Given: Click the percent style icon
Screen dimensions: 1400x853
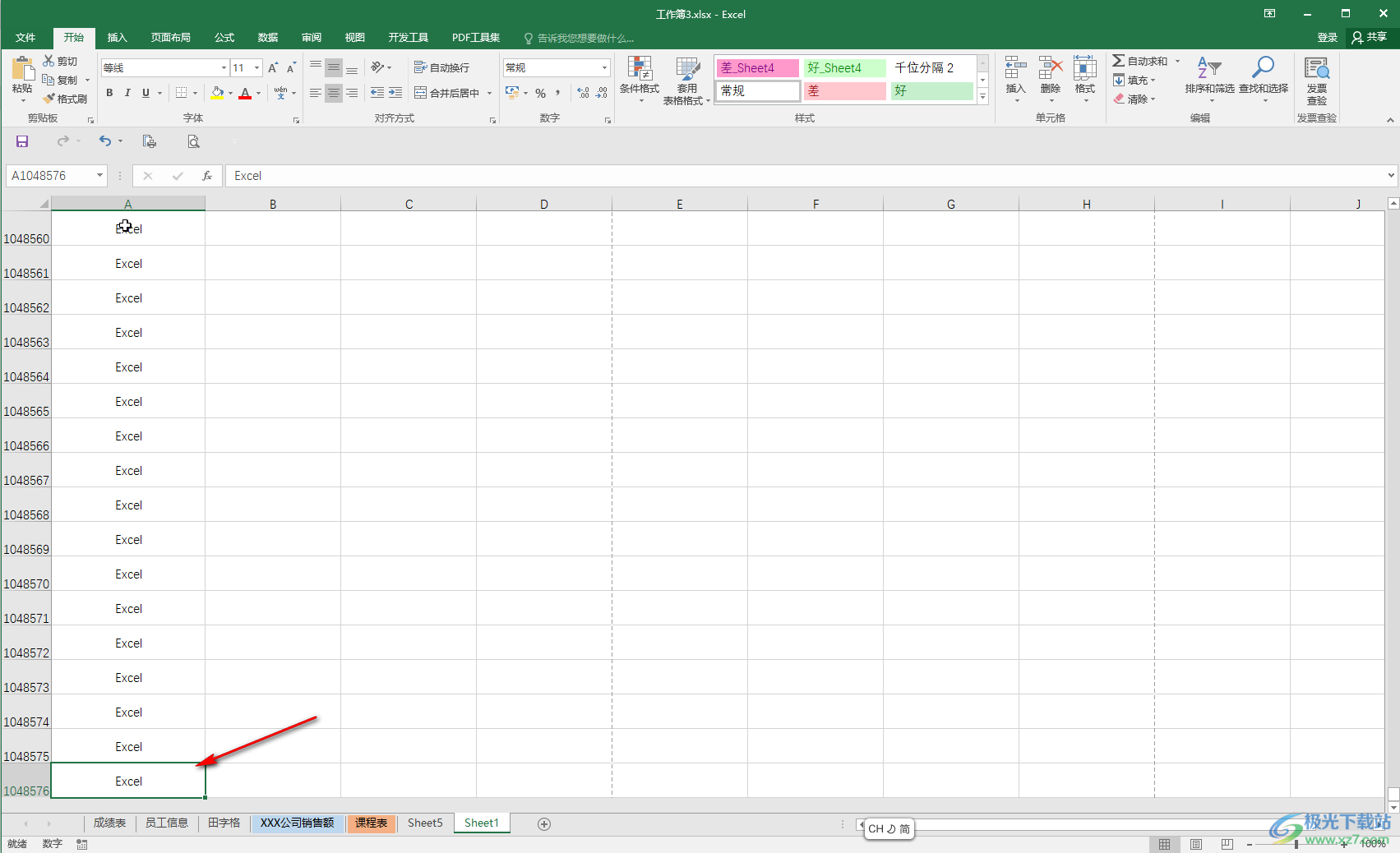Looking at the screenshot, I should coord(540,93).
